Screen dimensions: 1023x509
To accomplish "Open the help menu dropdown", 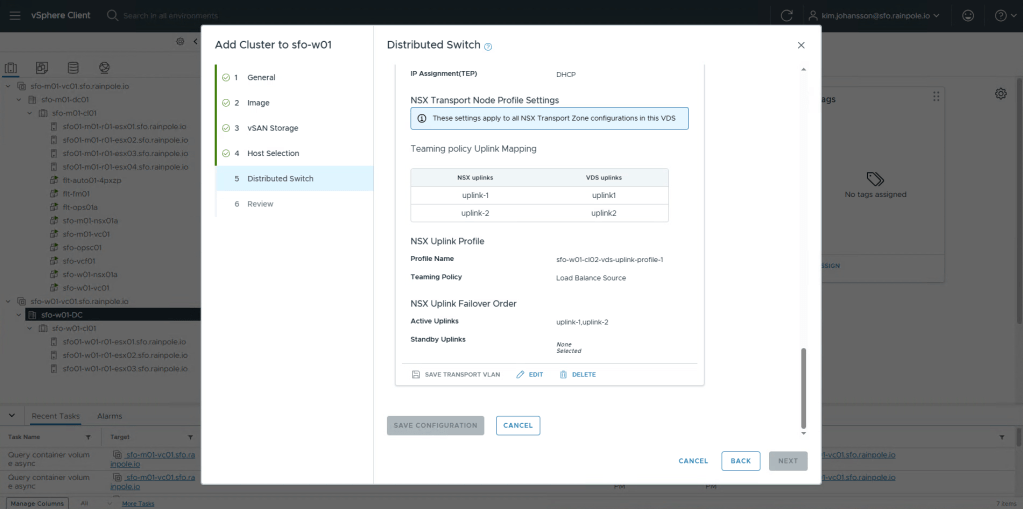I will [1004, 15].
